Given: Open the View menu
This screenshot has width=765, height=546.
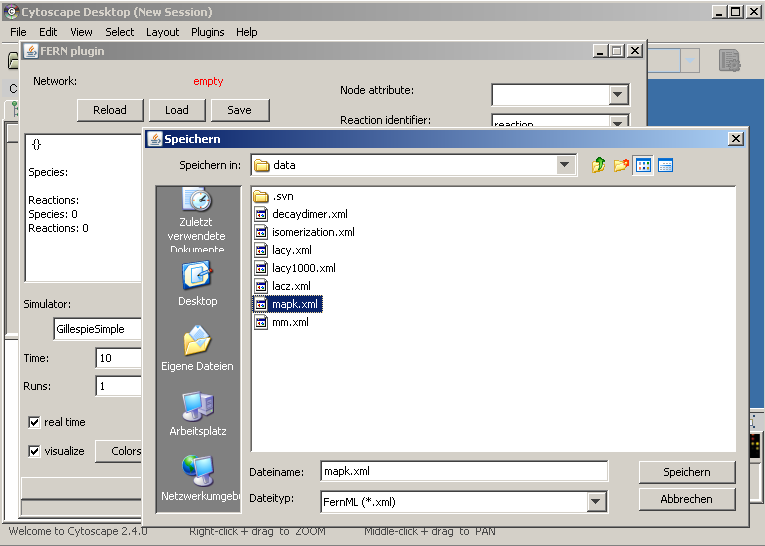Looking at the screenshot, I should click(81, 32).
